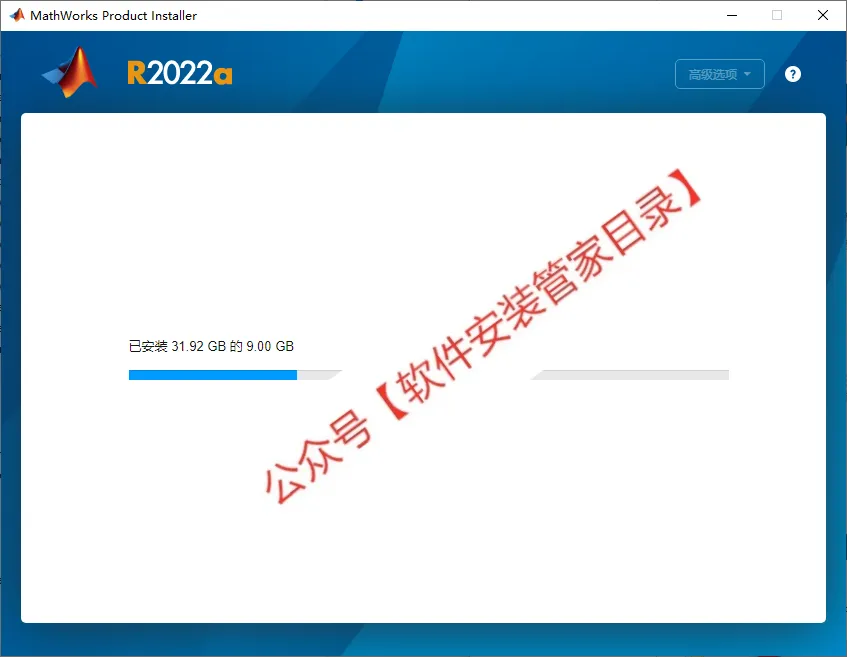
Task: Click the disabled maximize window button
Action: (x=777, y=15)
